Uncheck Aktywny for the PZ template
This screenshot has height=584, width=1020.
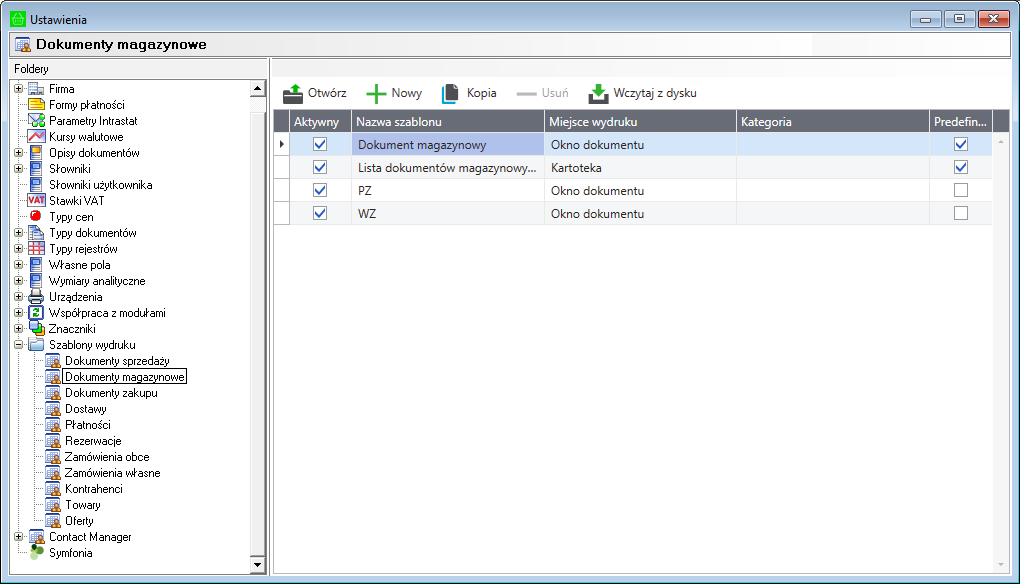(320, 190)
